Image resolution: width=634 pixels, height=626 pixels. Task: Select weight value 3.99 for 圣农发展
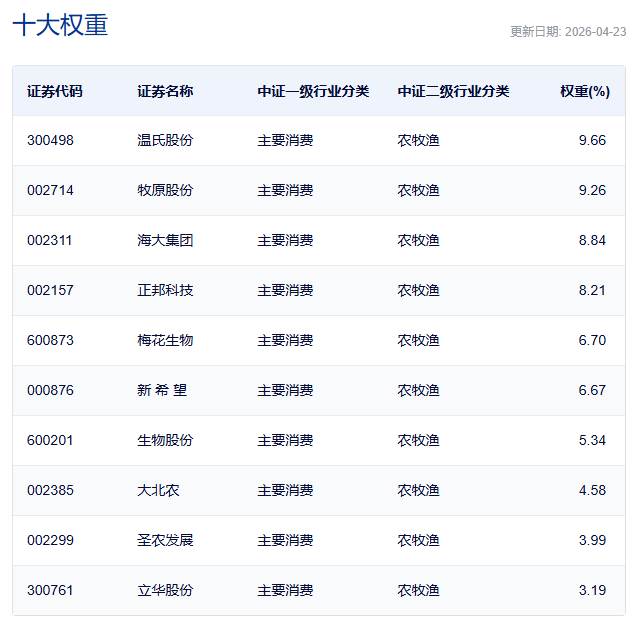(x=592, y=540)
